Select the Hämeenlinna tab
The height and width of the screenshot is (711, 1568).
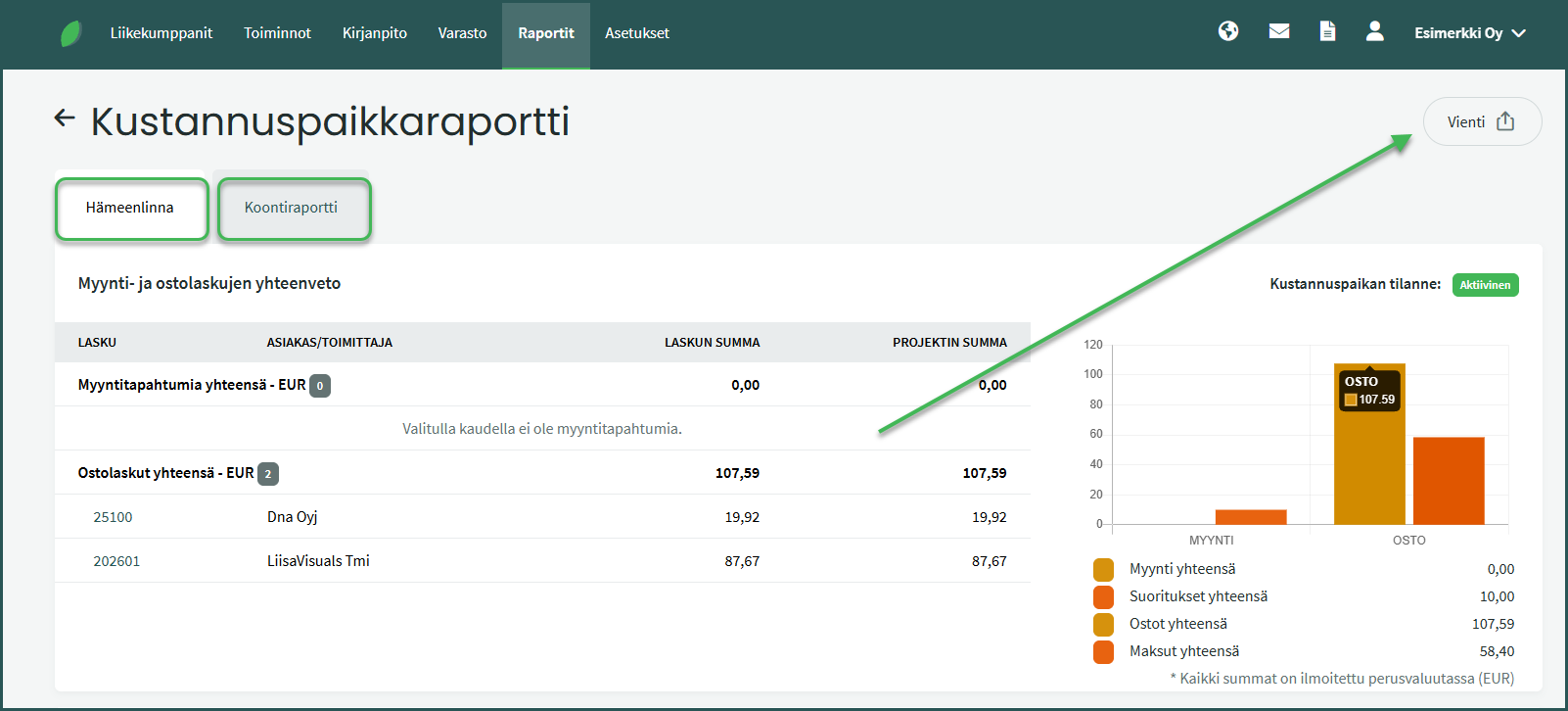coord(130,208)
